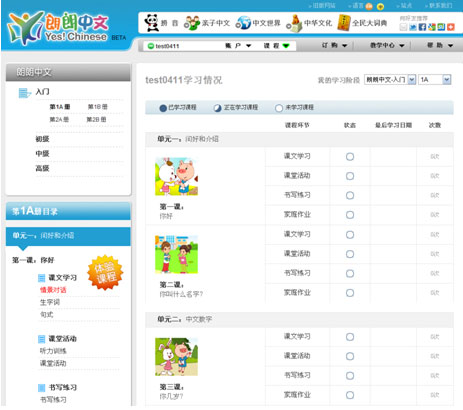Select status circle for 第三课 课堂活动

[x=350, y=356]
